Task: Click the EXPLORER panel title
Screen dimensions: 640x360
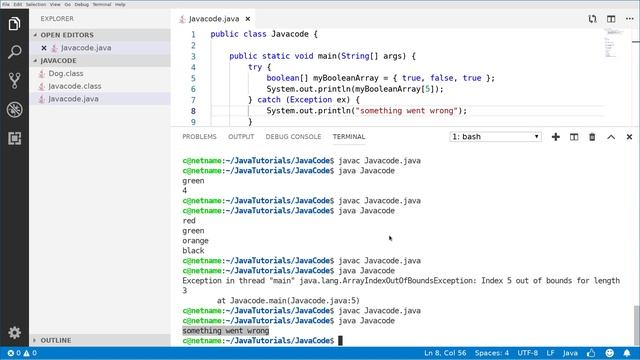Action: click(57, 19)
